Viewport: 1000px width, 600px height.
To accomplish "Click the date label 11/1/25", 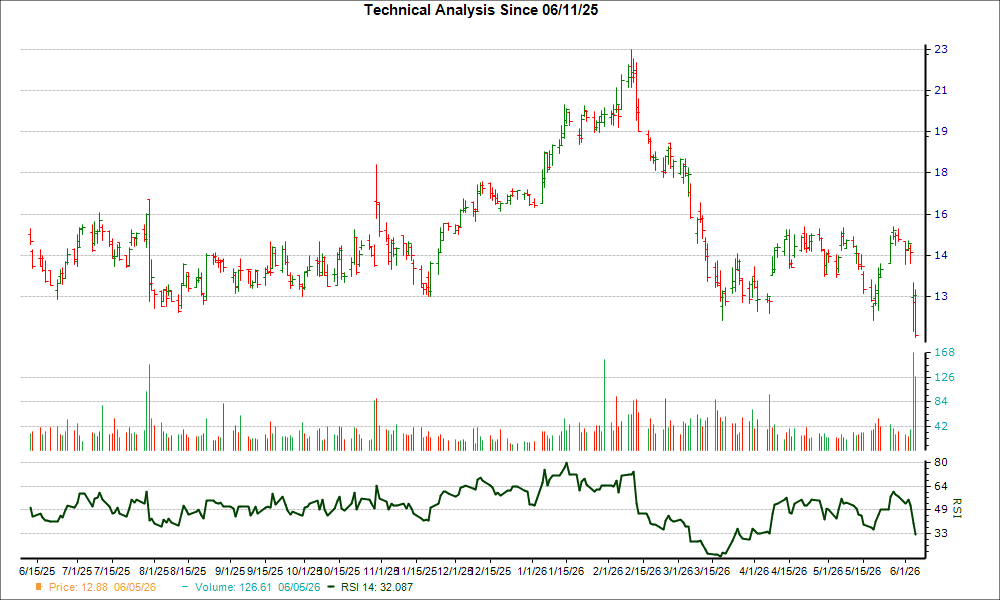I will pos(381,571).
